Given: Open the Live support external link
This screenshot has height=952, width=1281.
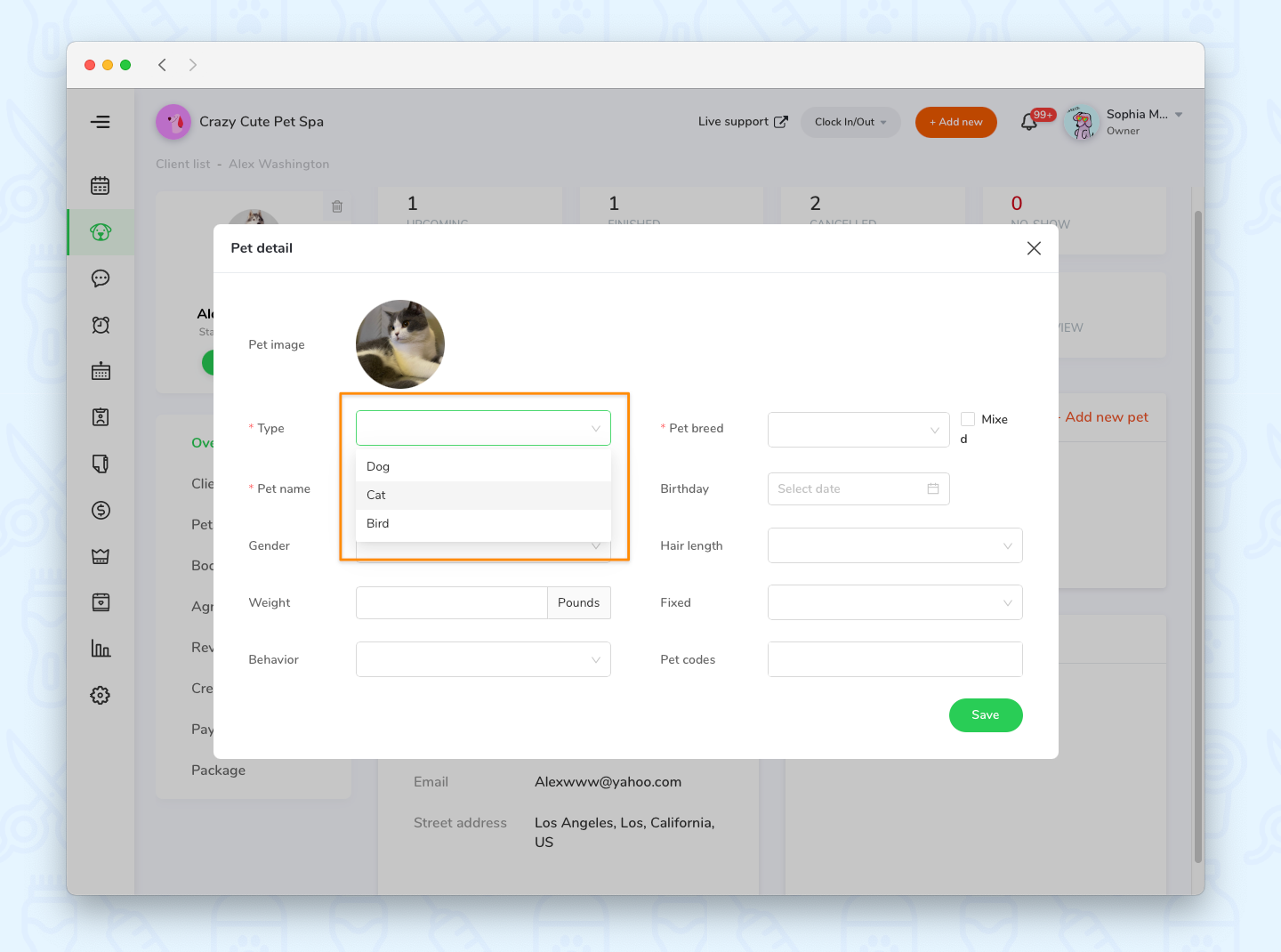Looking at the screenshot, I should 743,122.
